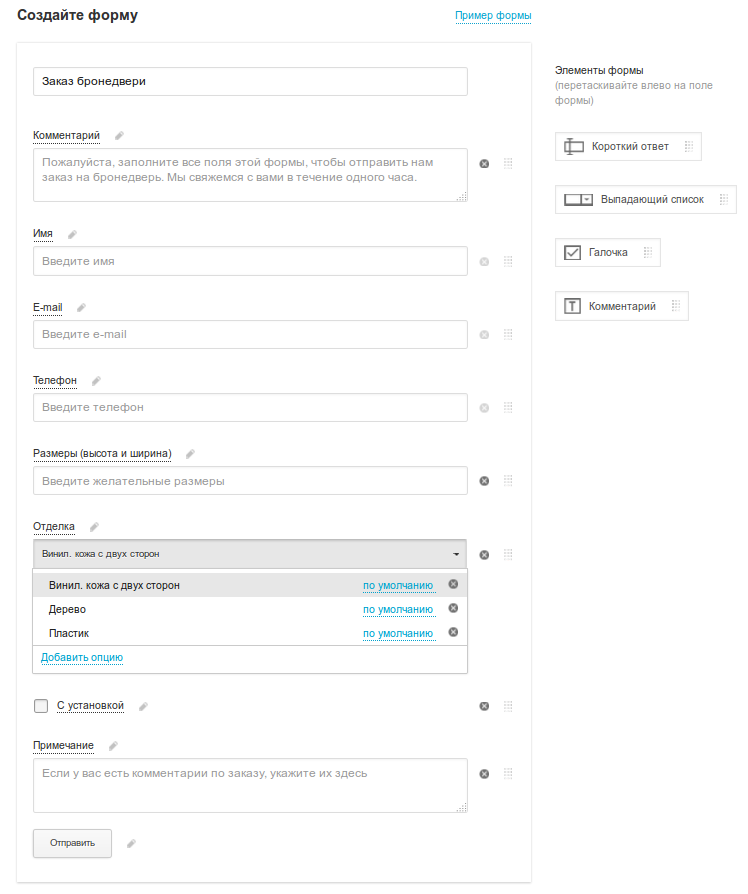Viewport: 748px width, 894px height.
Task: Select the Выпадающий список form element
Action: [x=645, y=200]
